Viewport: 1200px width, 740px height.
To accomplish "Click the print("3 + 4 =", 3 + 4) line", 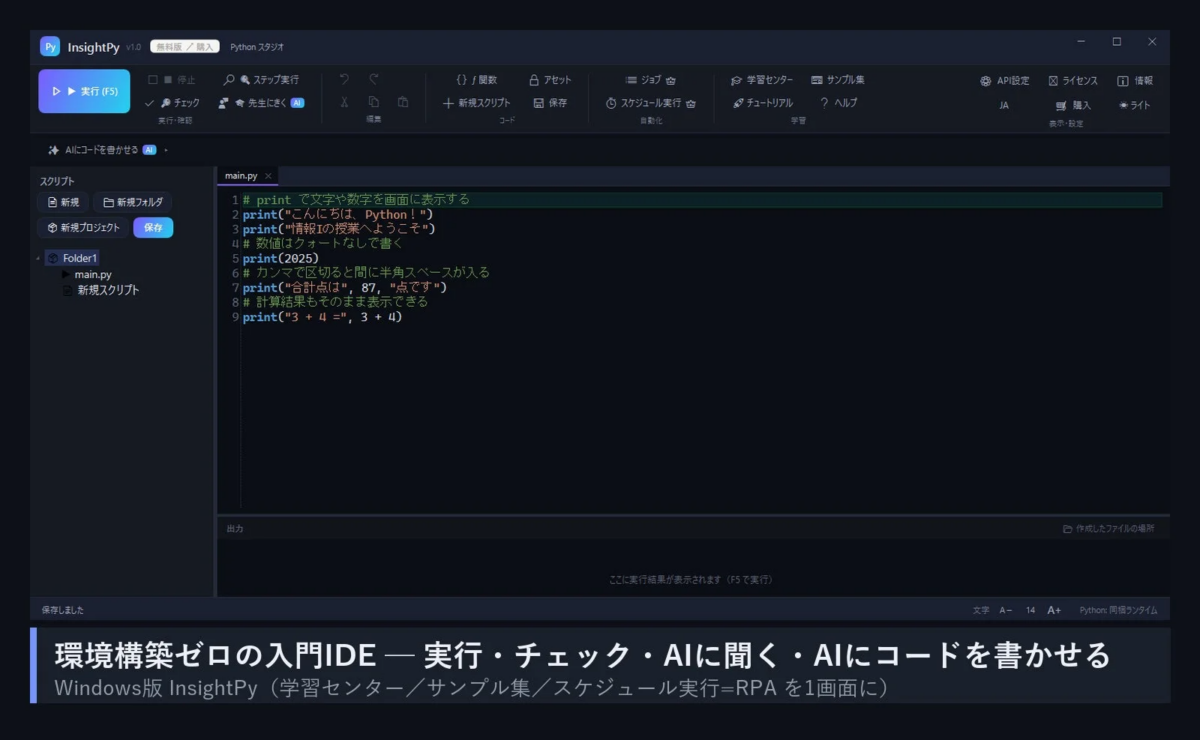I will point(322,317).
